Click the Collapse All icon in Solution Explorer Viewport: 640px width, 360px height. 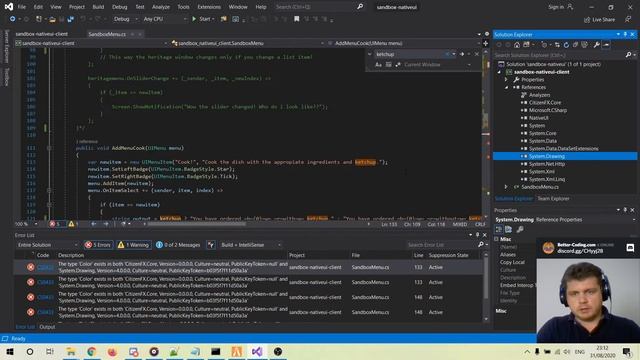click(x=575, y=45)
